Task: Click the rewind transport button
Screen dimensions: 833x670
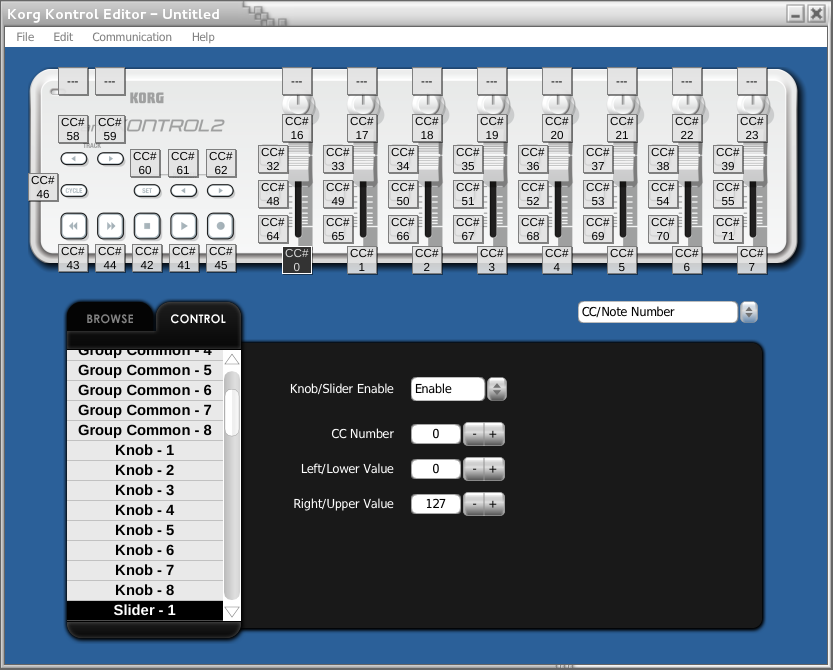Action: pyautogui.click(x=74, y=226)
